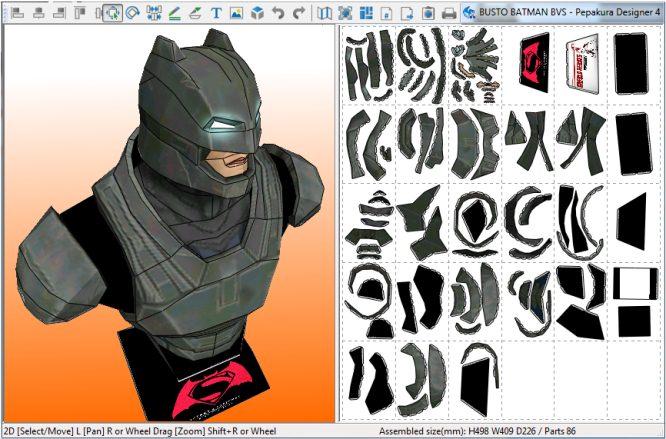Select the Input Text T tool
Image resolution: width=666 pixels, height=439 pixels.
point(216,13)
